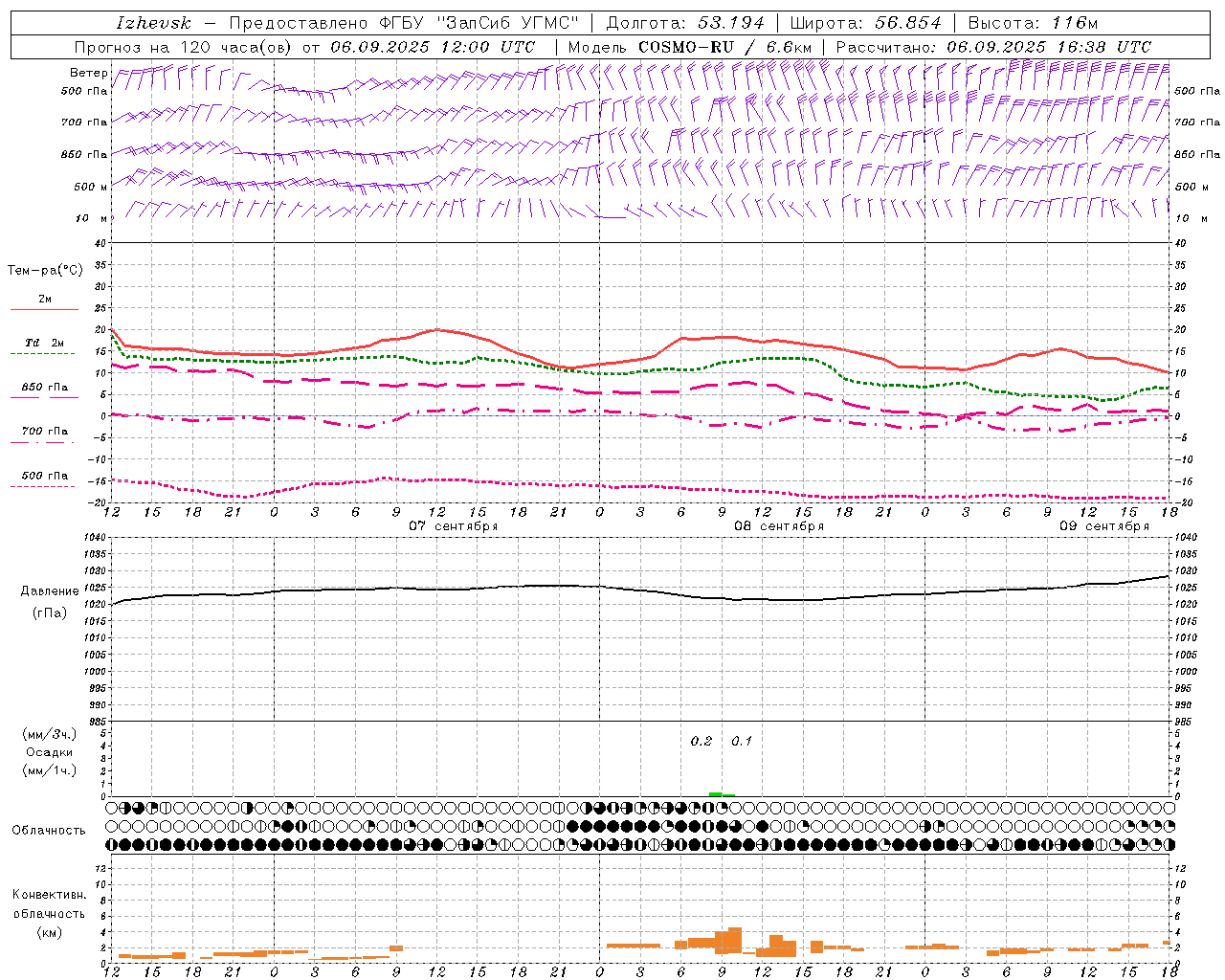Click the (гПа) pressure unit label
Viewport: 1225px width, 980px height.
[x=50, y=612]
